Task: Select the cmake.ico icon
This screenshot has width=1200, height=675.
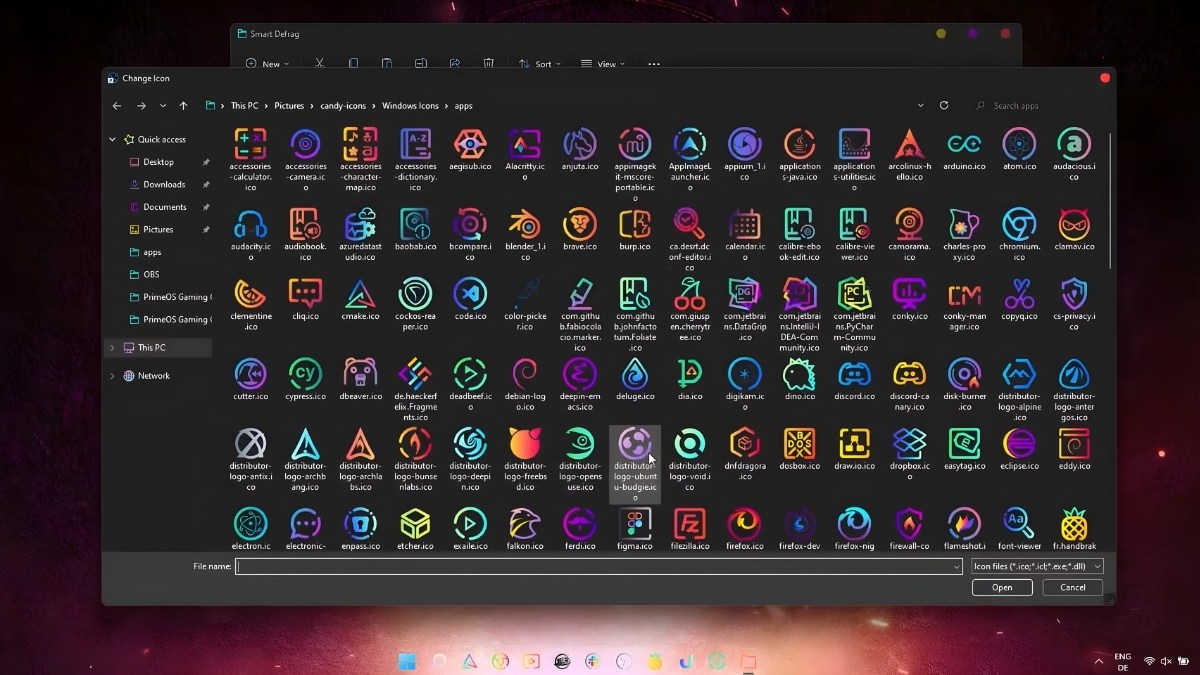Action: [x=360, y=300]
